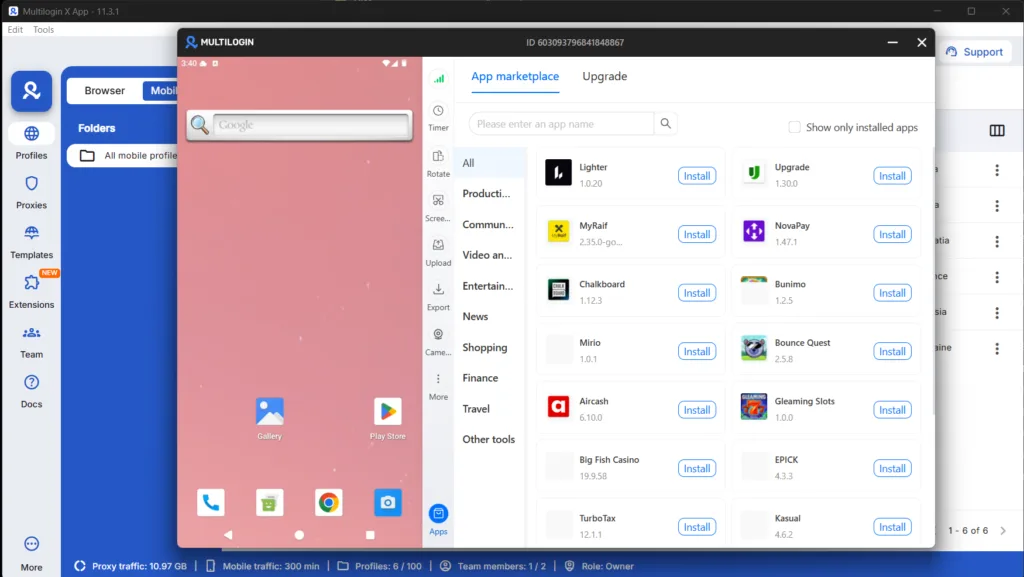
Task: Launch Chrome on the Android home screen
Action: pos(328,503)
